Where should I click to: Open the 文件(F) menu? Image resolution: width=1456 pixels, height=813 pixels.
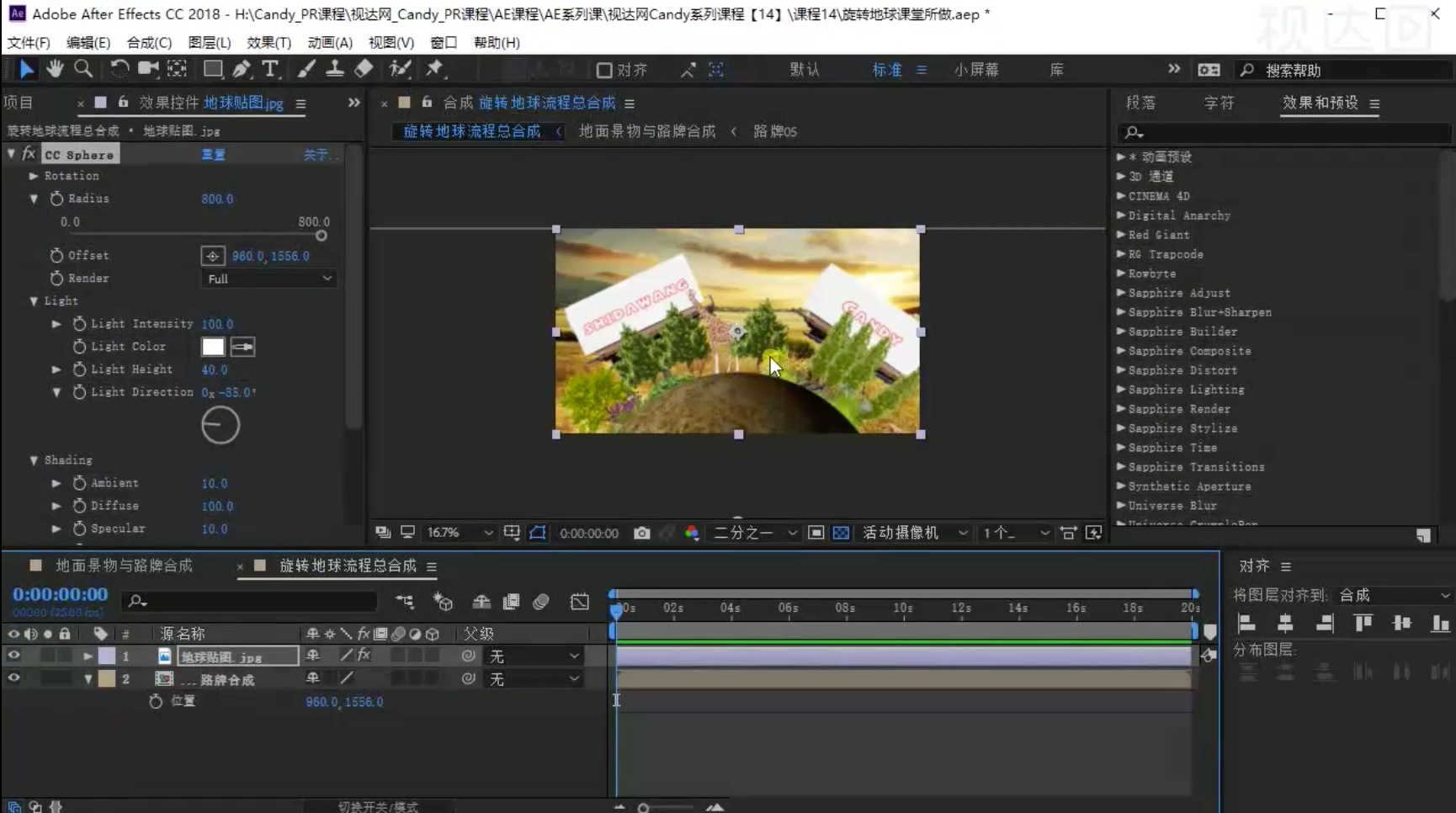pyautogui.click(x=29, y=42)
